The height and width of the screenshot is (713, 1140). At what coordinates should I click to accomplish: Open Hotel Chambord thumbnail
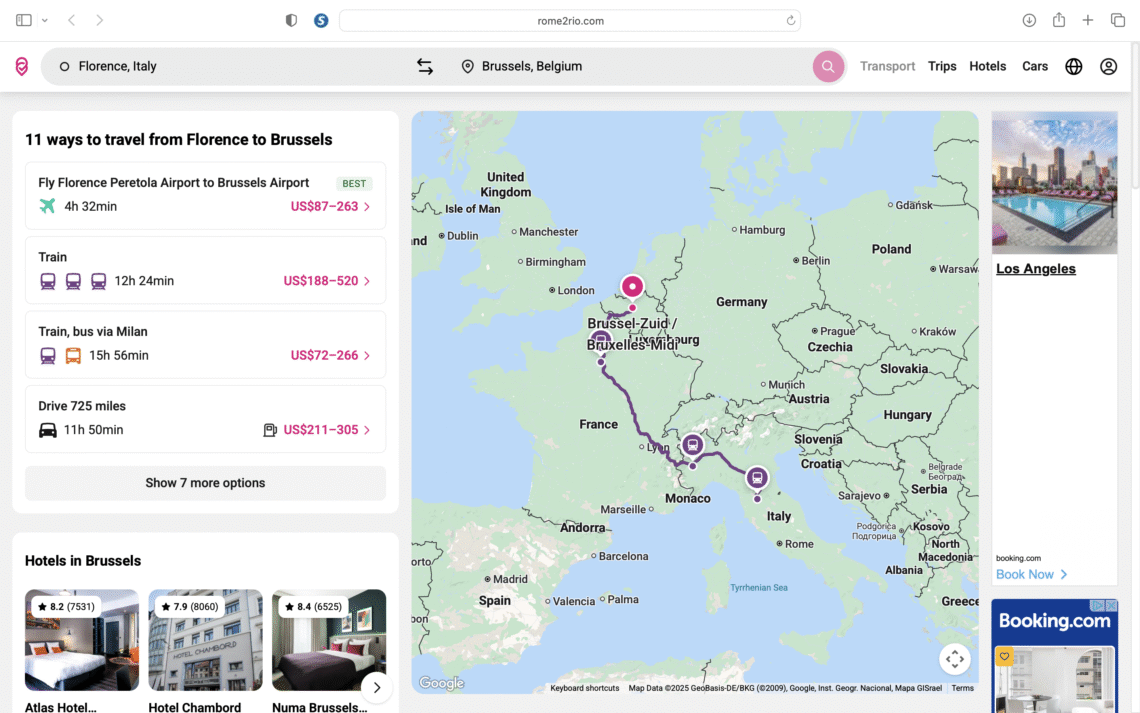pos(205,640)
